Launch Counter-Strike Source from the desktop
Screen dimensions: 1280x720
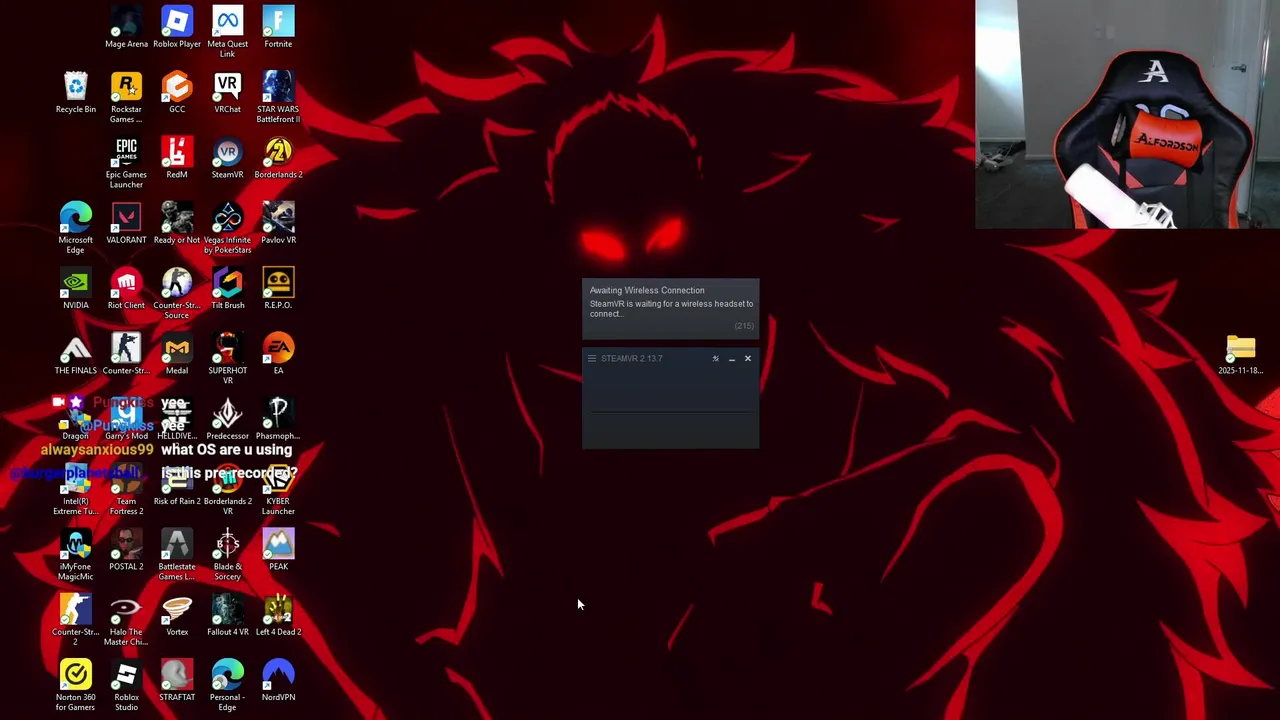pyautogui.click(x=177, y=293)
